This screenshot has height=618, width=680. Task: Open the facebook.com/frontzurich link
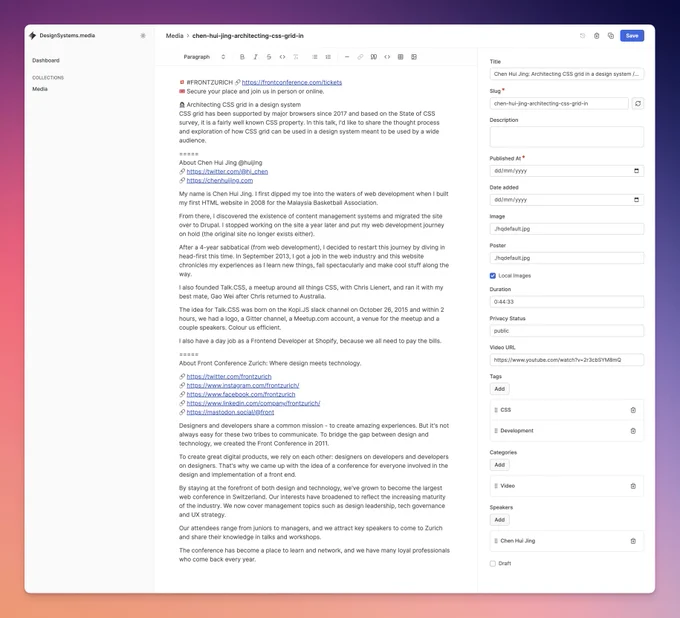(241, 394)
